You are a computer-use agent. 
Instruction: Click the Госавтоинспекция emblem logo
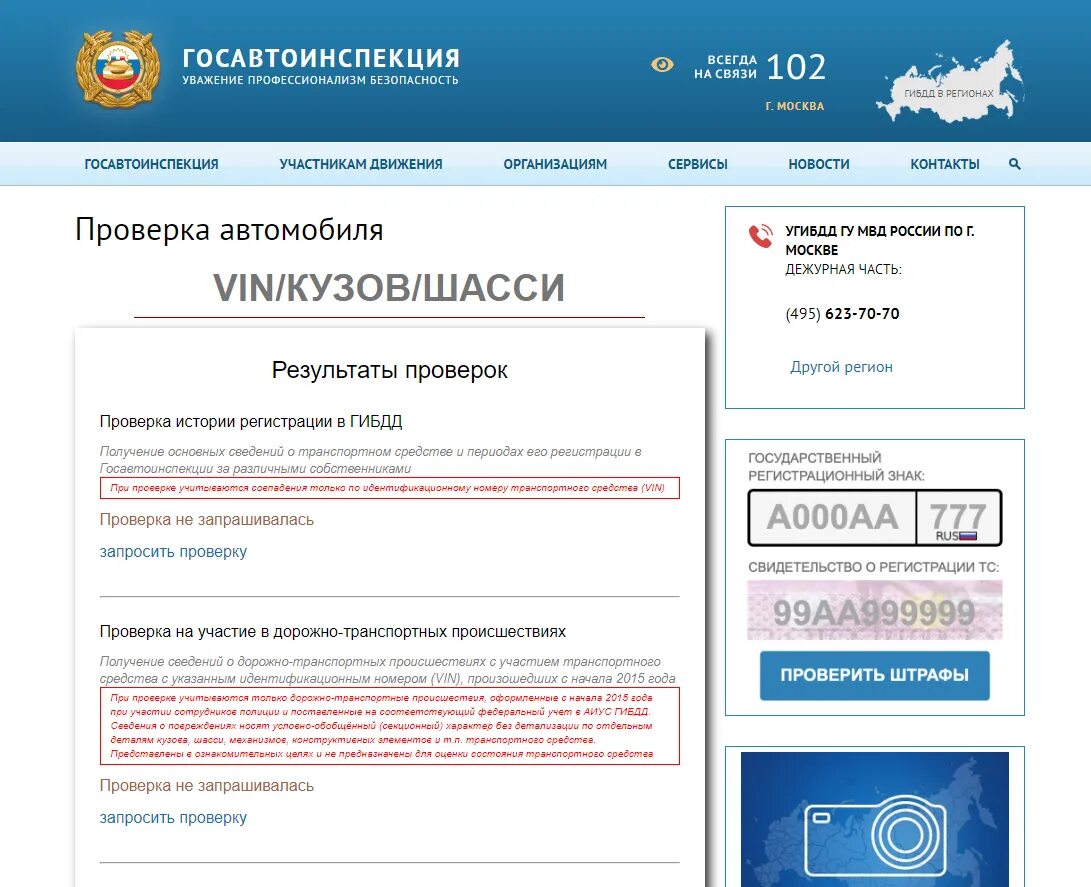117,69
